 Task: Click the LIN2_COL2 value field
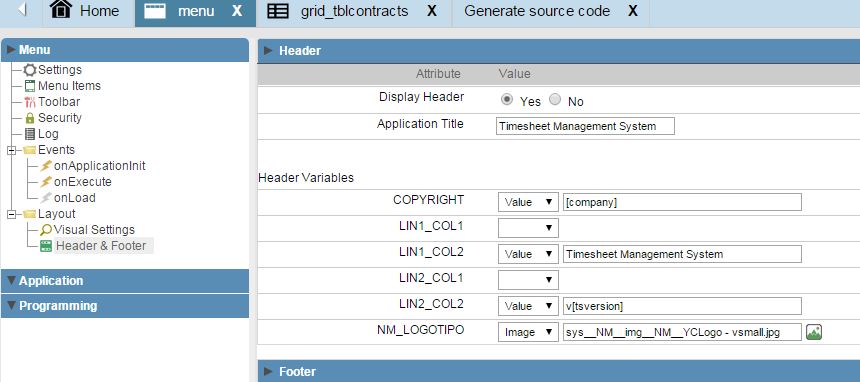[x=682, y=306]
